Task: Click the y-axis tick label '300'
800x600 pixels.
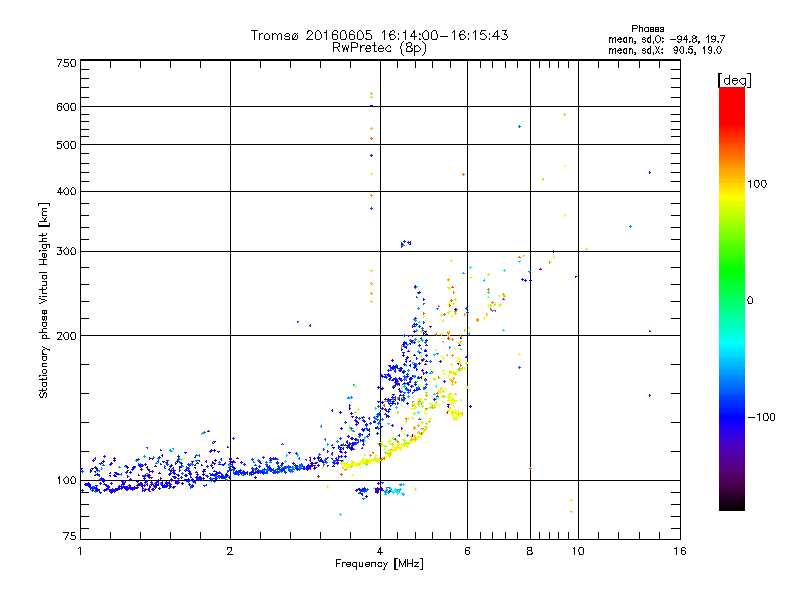Action: tap(66, 252)
